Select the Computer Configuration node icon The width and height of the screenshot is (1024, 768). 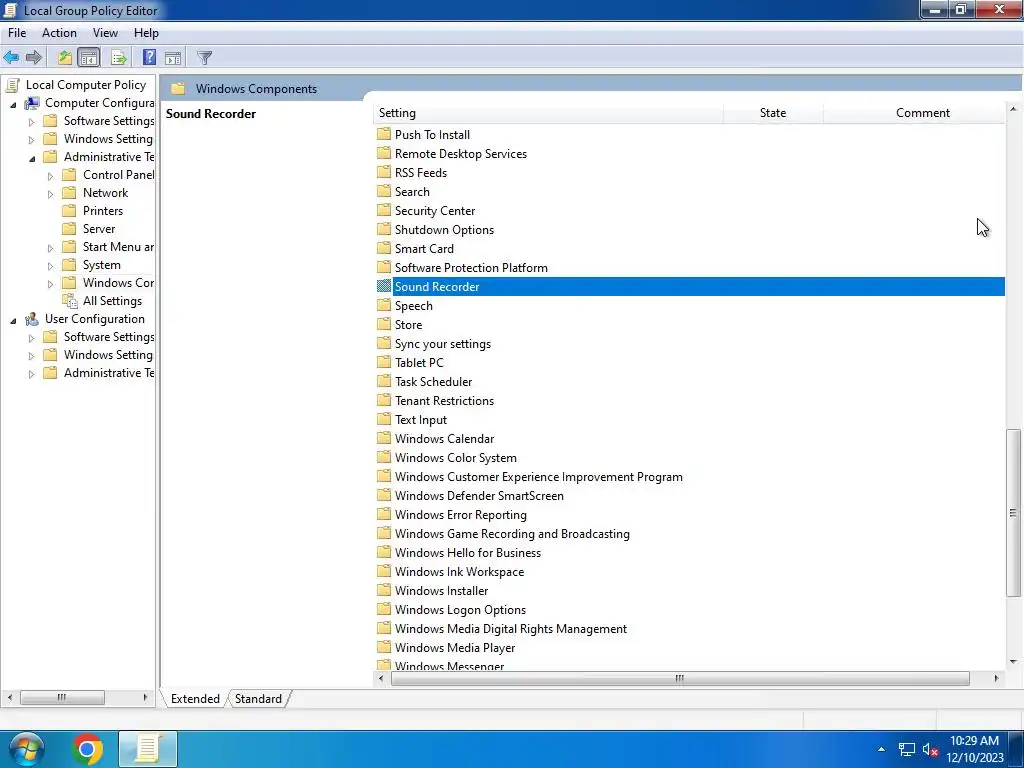point(31,103)
